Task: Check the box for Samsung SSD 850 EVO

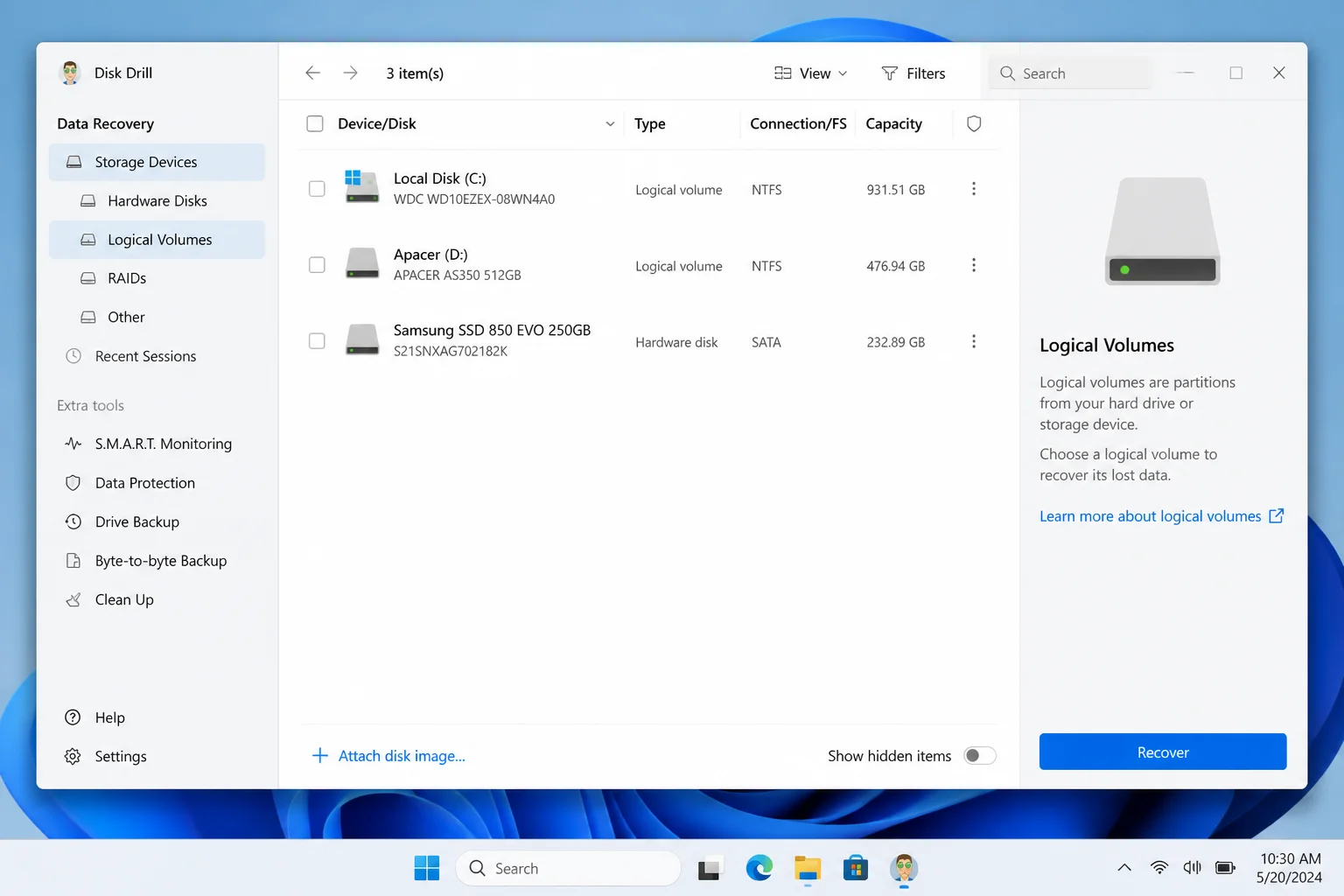Action: click(x=317, y=341)
